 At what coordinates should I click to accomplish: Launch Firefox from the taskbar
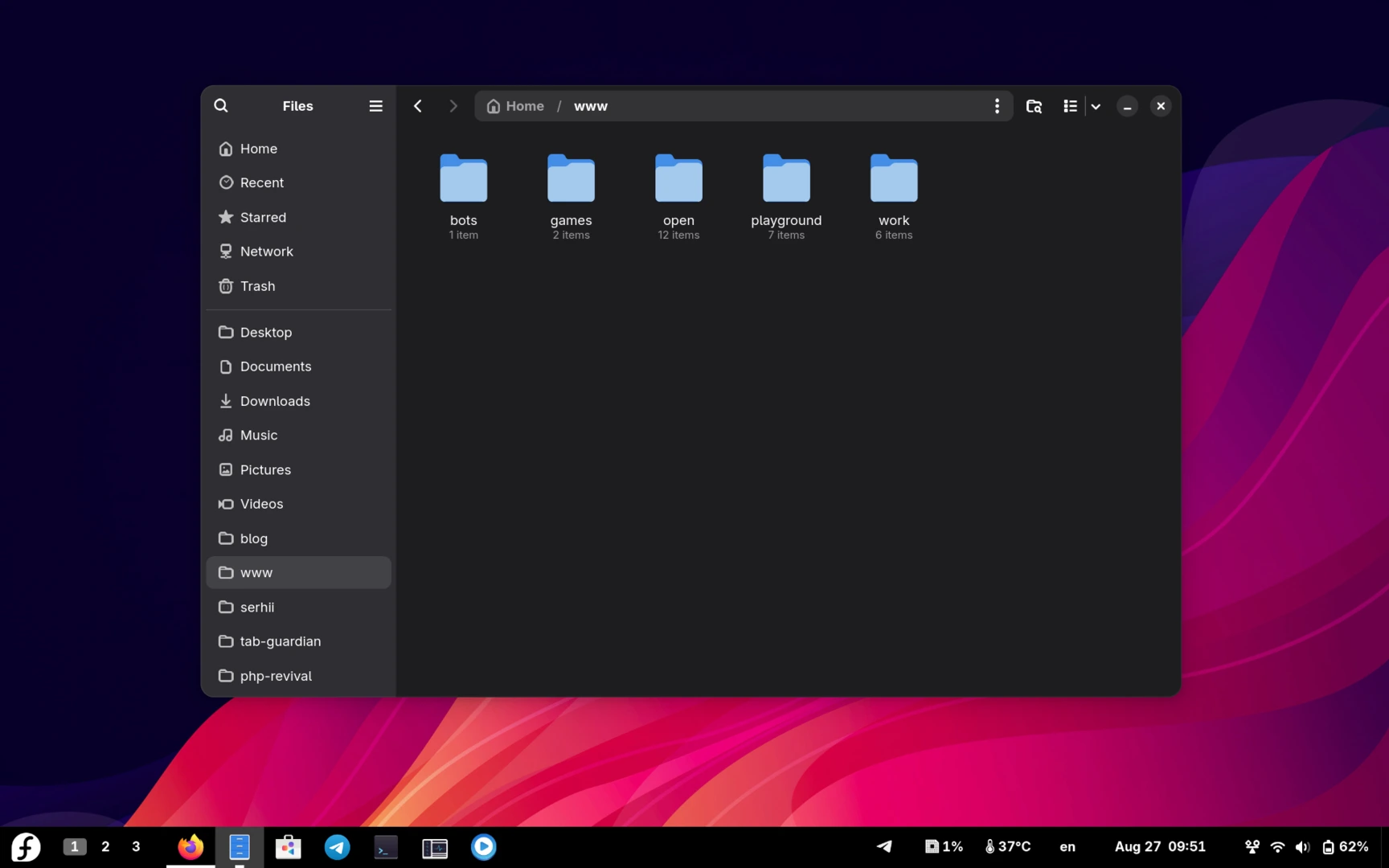point(191,846)
